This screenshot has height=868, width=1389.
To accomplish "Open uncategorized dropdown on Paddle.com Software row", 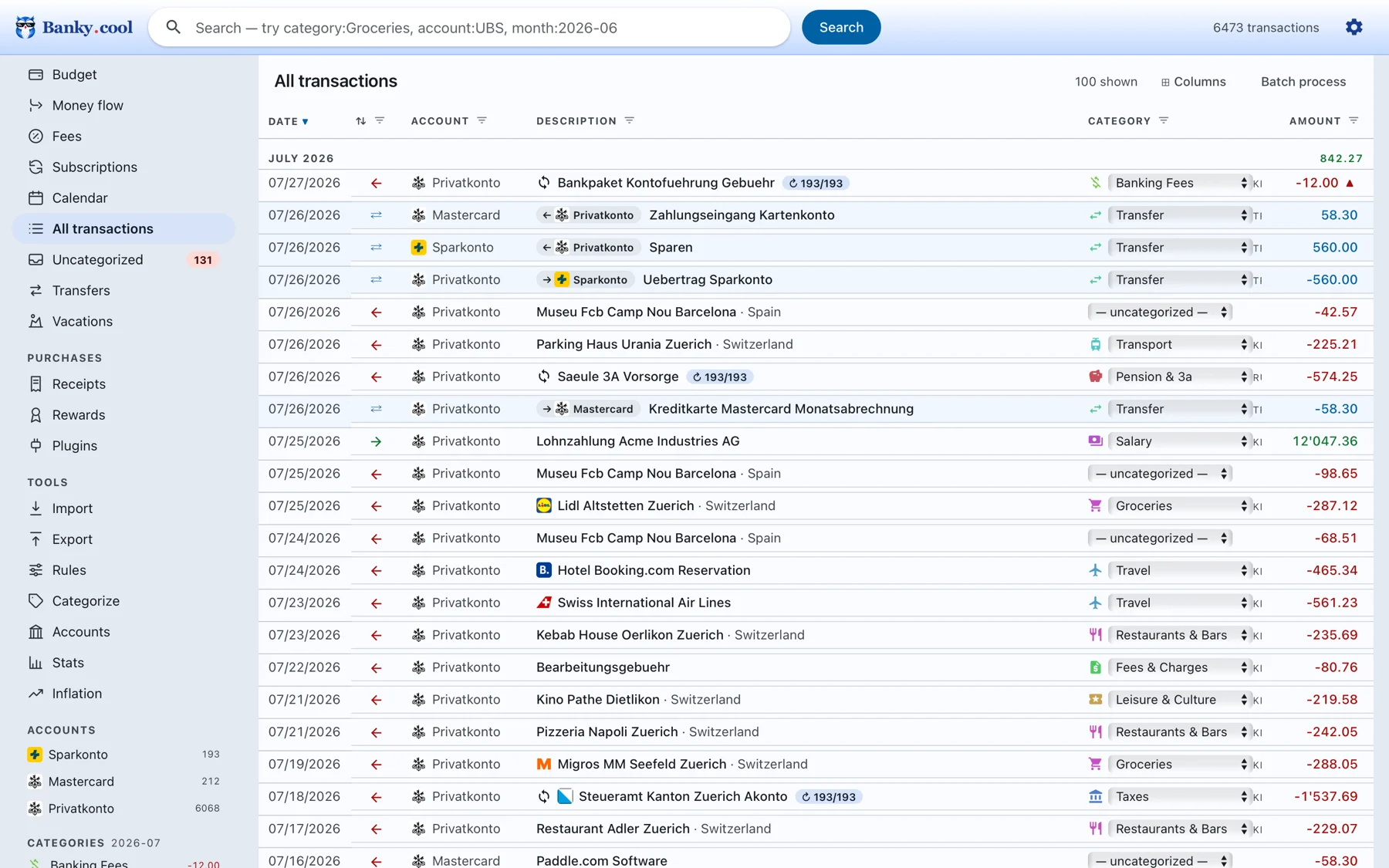I will coord(1160,860).
